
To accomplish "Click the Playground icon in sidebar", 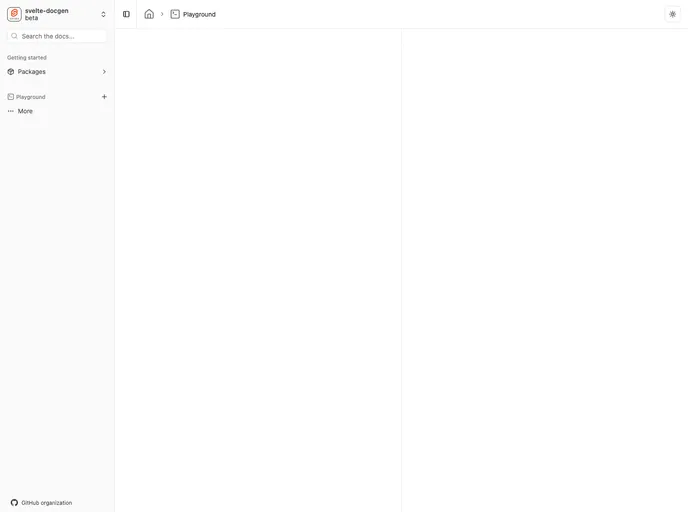I will click(11, 97).
